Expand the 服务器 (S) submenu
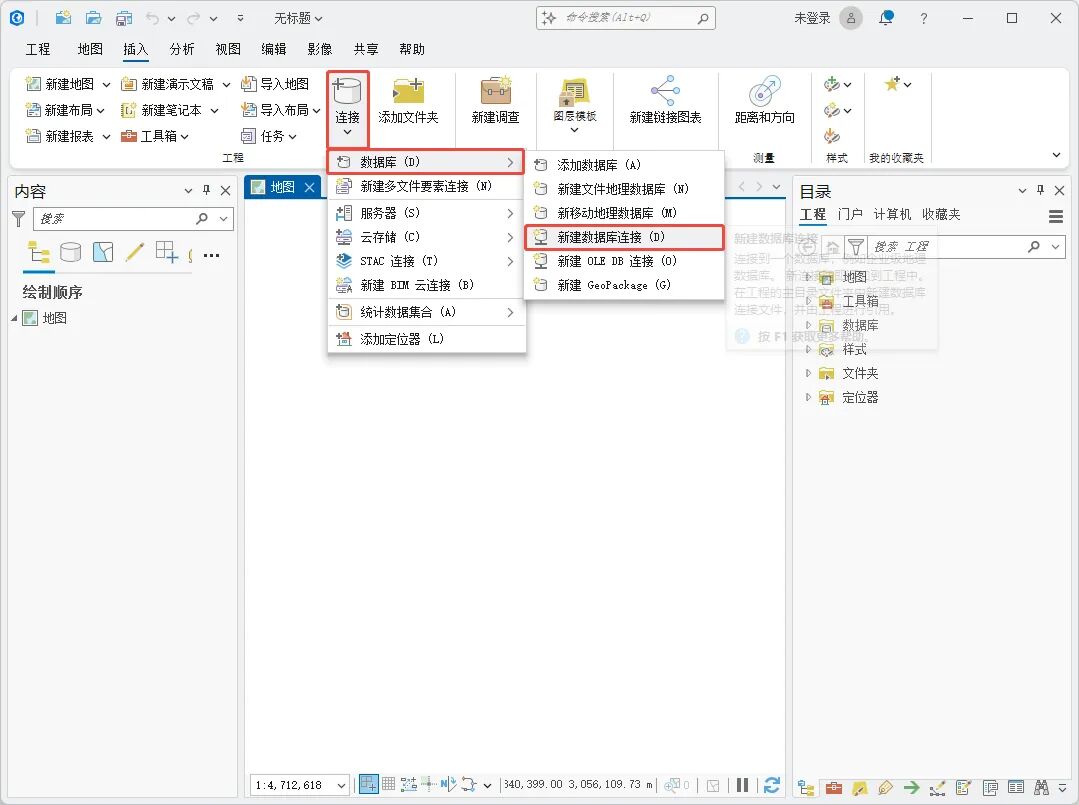Image resolution: width=1079 pixels, height=805 pixels. tap(426, 213)
